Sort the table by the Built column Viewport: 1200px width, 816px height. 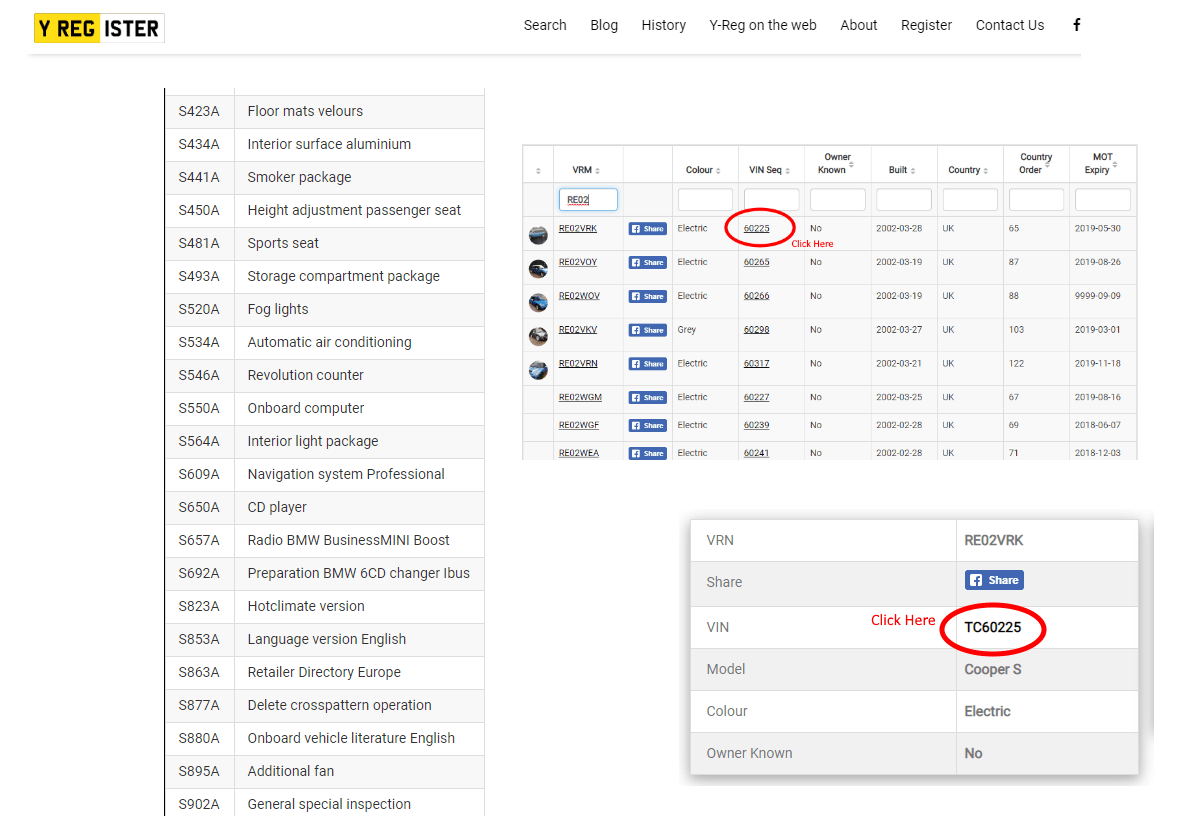tap(904, 170)
